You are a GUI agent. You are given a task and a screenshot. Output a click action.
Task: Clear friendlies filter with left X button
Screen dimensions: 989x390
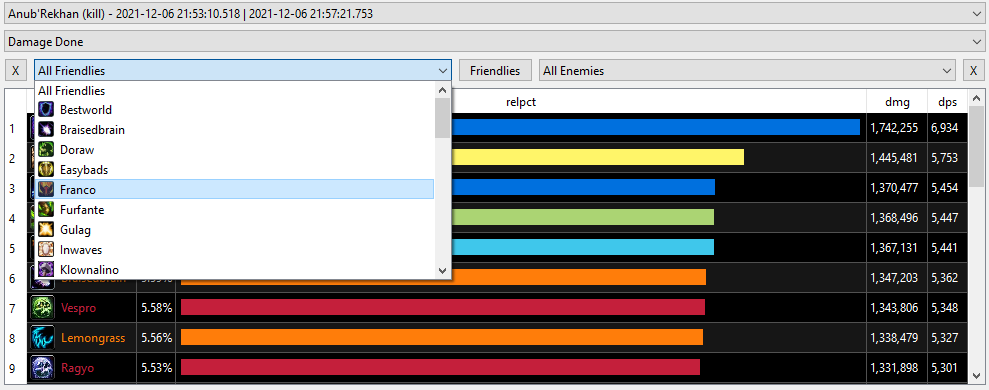tap(16, 71)
